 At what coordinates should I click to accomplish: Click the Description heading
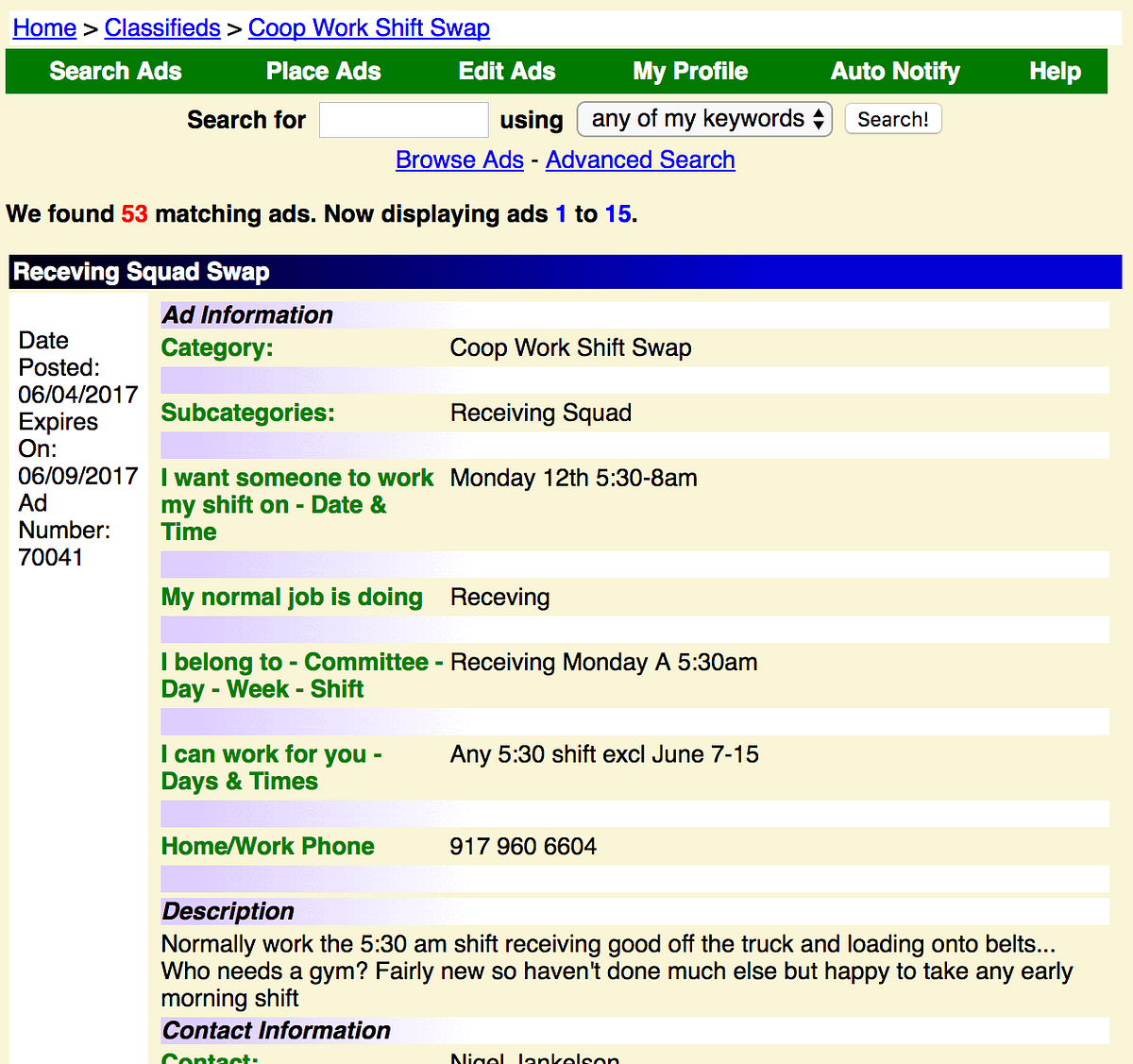[228, 911]
